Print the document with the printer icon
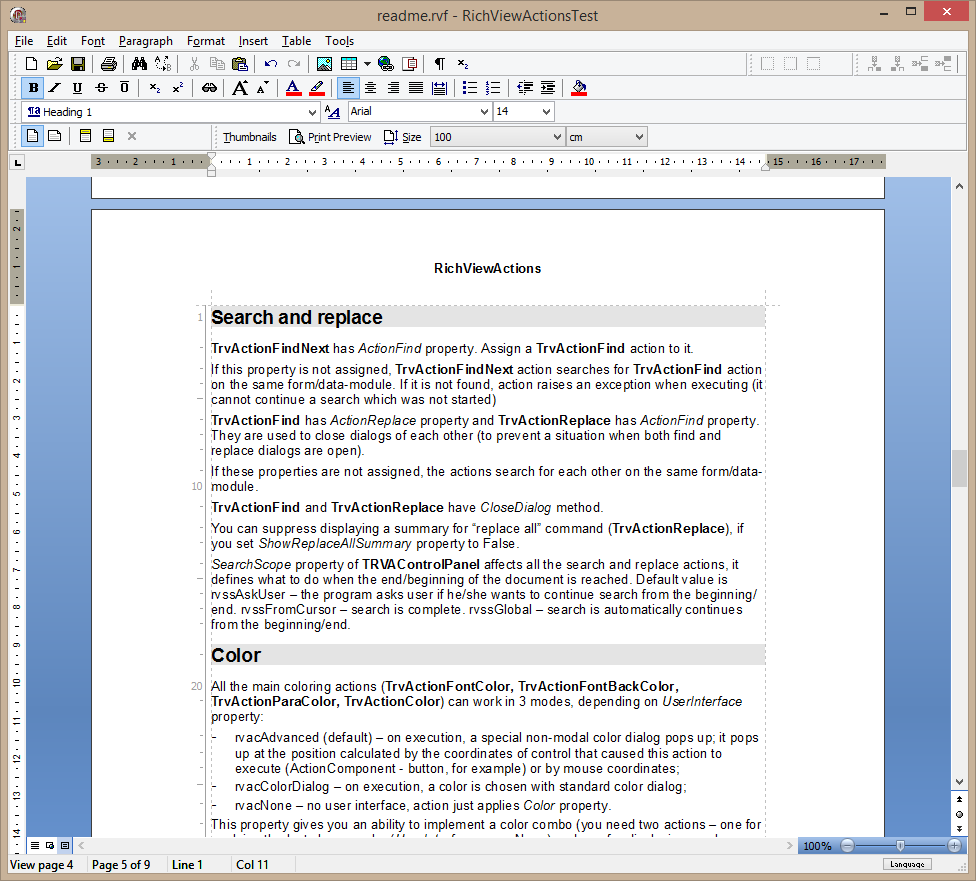This screenshot has height=881, width=976. coord(109,64)
